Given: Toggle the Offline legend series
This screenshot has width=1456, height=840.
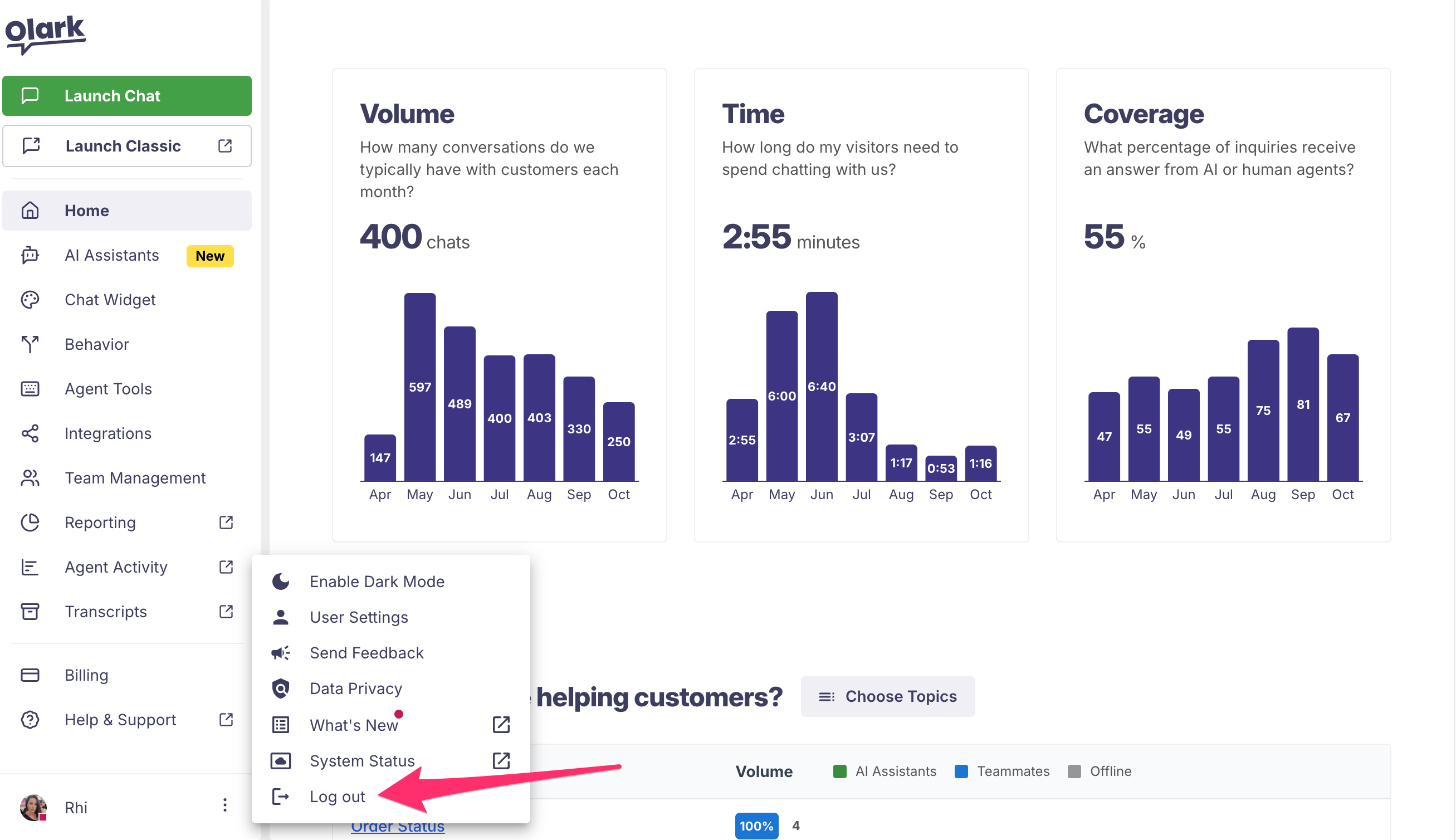Looking at the screenshot, I should click(x=1110, y=771).
